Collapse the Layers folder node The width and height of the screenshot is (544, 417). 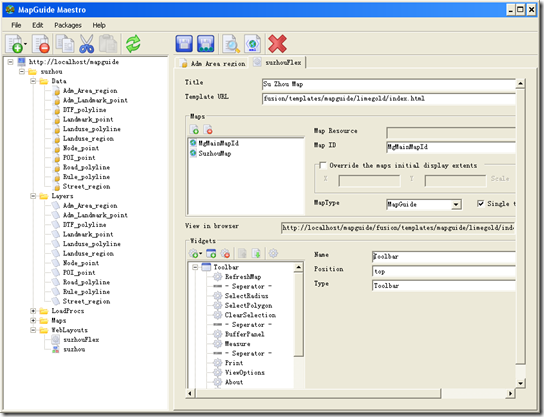coord(33,196)
